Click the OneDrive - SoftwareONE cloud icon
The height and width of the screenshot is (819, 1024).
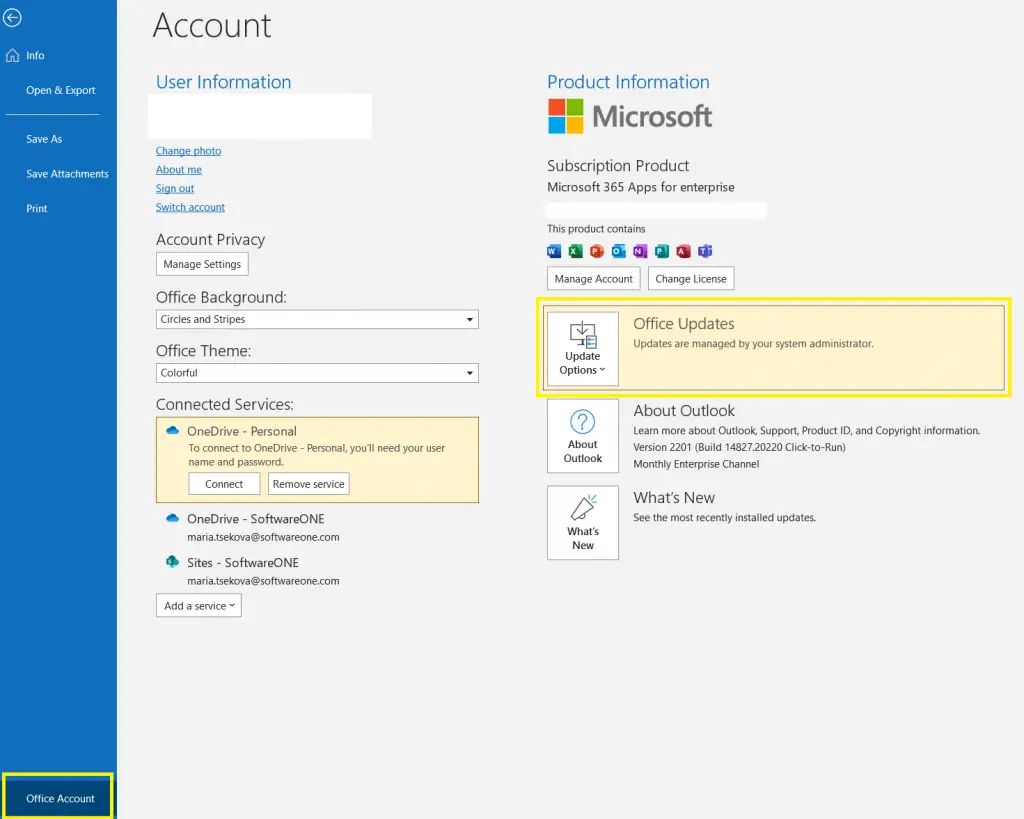tap(172, 518)
